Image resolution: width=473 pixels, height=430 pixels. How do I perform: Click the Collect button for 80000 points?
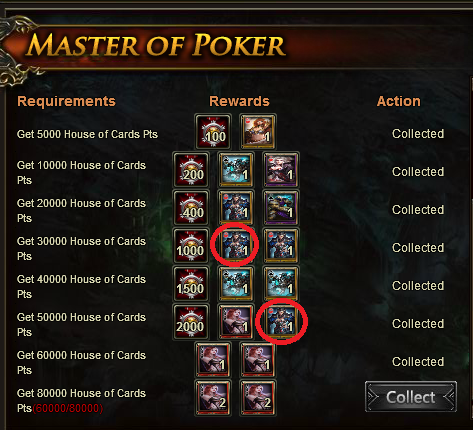click(411, 397)
